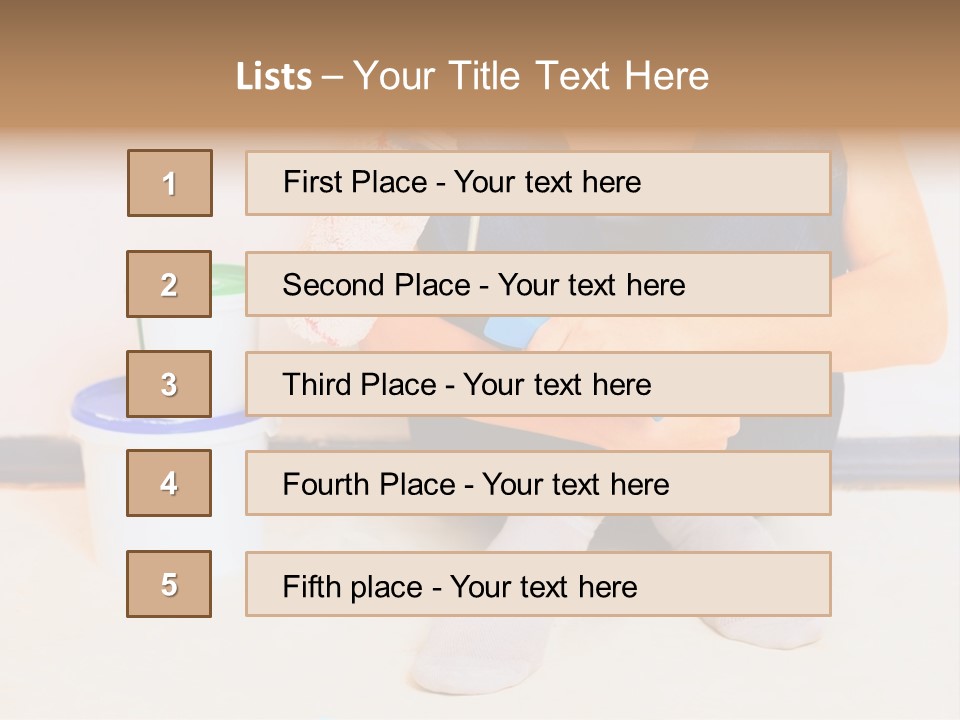The width and height of the screenshot is (960, 720).
Task: Click the bold word Lists in title
Action: tap(274, 77)
